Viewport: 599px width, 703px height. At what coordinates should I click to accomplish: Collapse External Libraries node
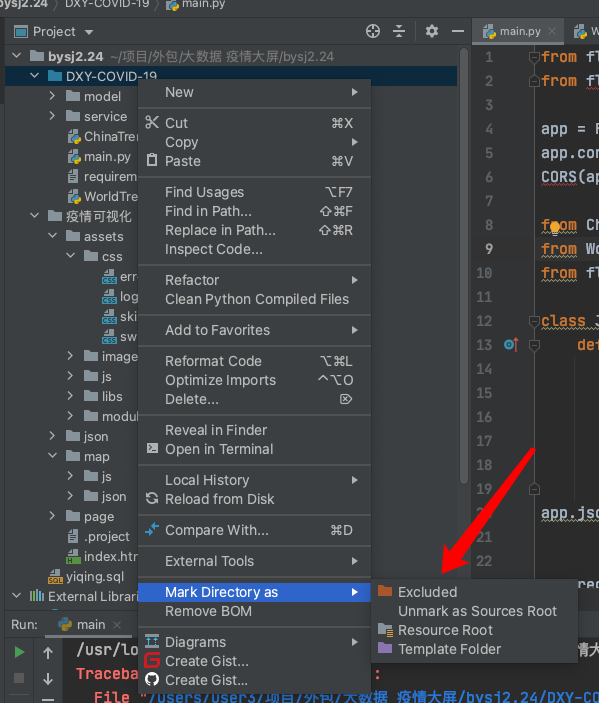(17, 596)
